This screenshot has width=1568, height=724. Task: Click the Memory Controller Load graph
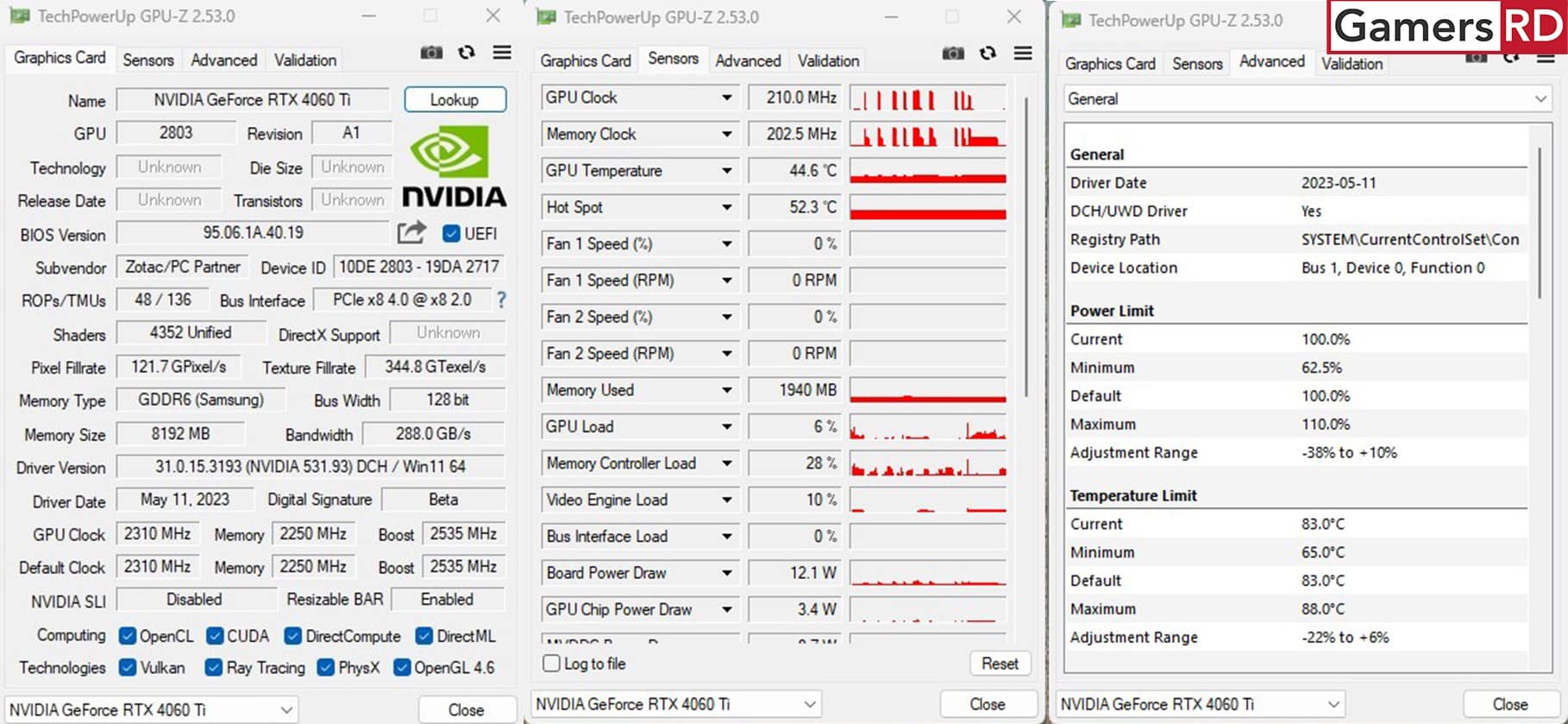(x=928, y=463)
